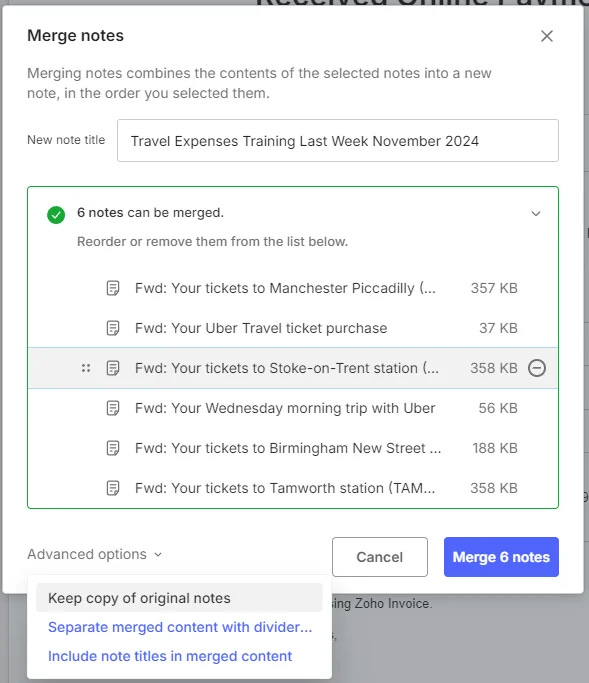The width and height of the screenshot is (589, 683).
Task: Click drag handle dots on Stoke-on-Trent row
Action: pyautogui.click(x=86, y=368)
